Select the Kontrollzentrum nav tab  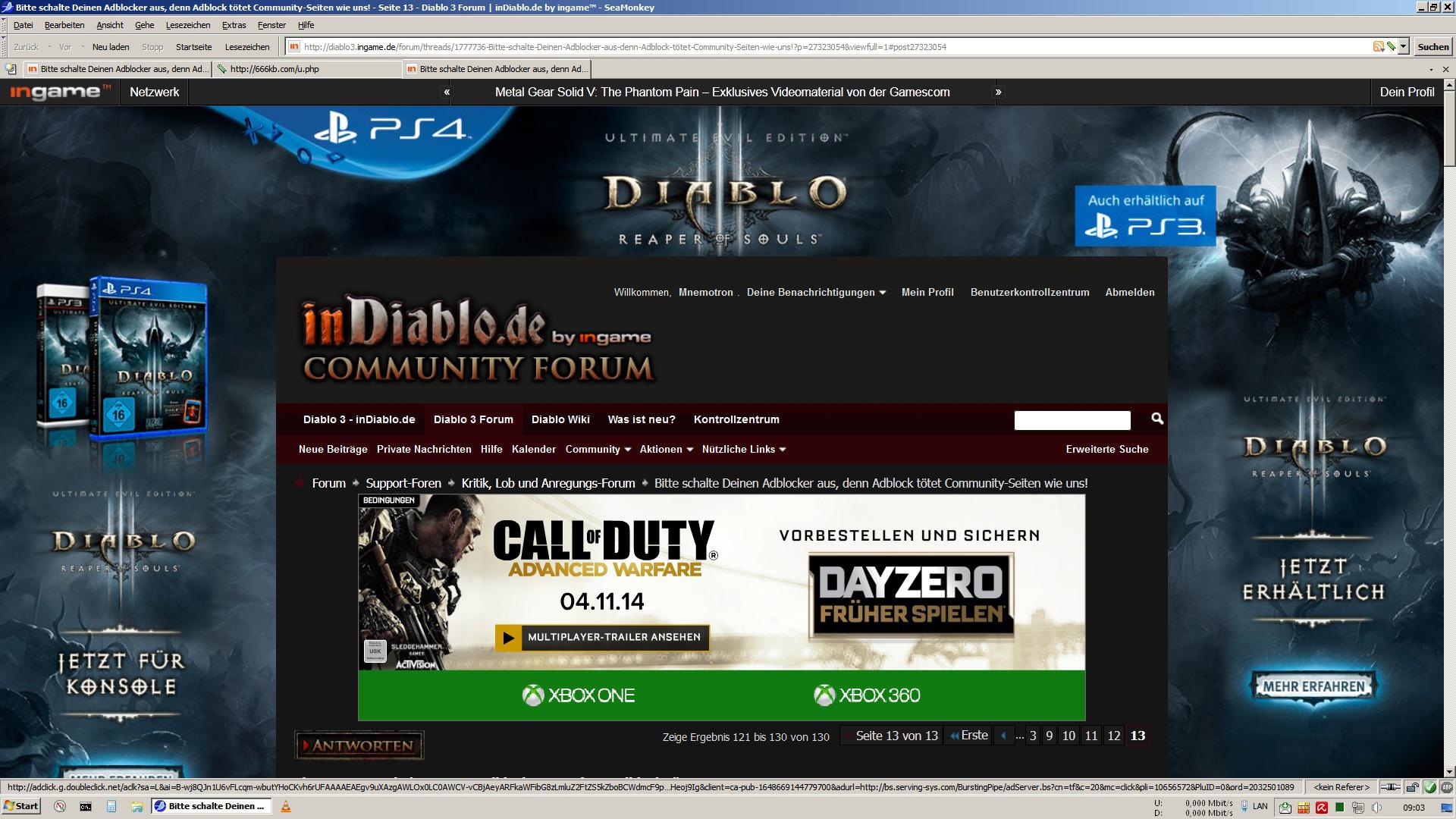pos(736,419)
